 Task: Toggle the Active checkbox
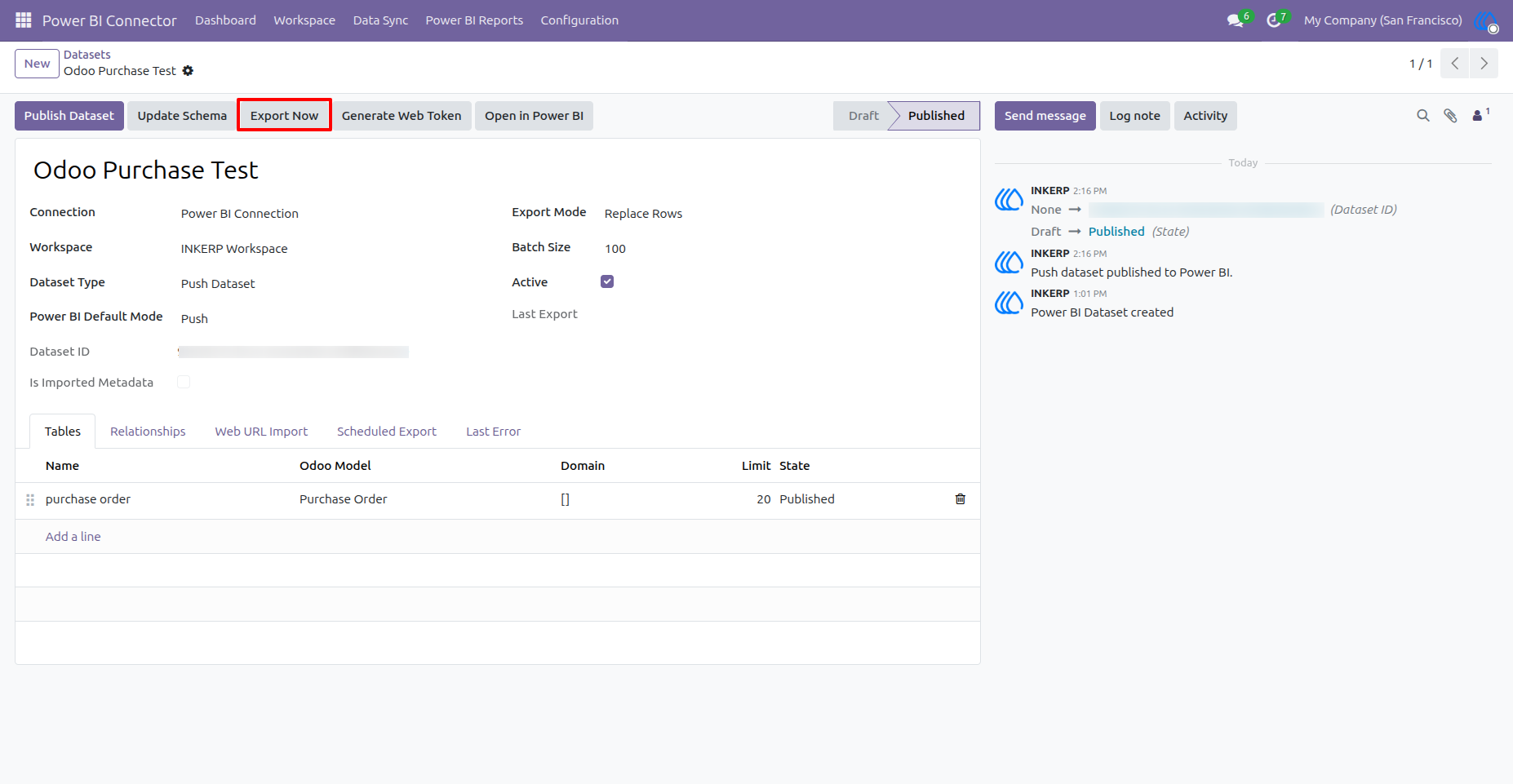click(607, 281)
